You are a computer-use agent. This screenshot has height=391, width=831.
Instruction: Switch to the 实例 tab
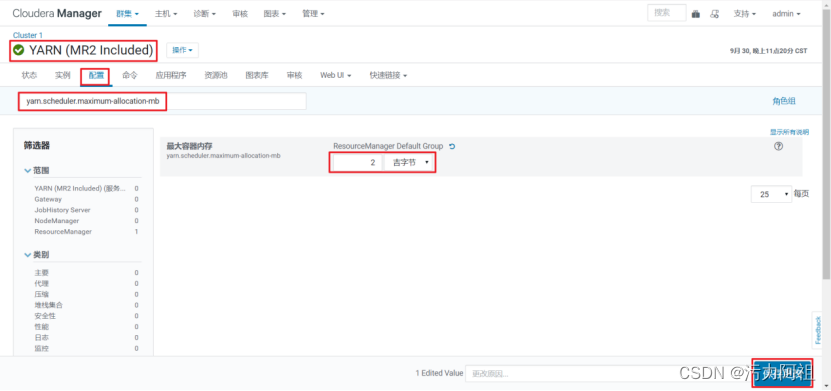(x=63, y=75)
